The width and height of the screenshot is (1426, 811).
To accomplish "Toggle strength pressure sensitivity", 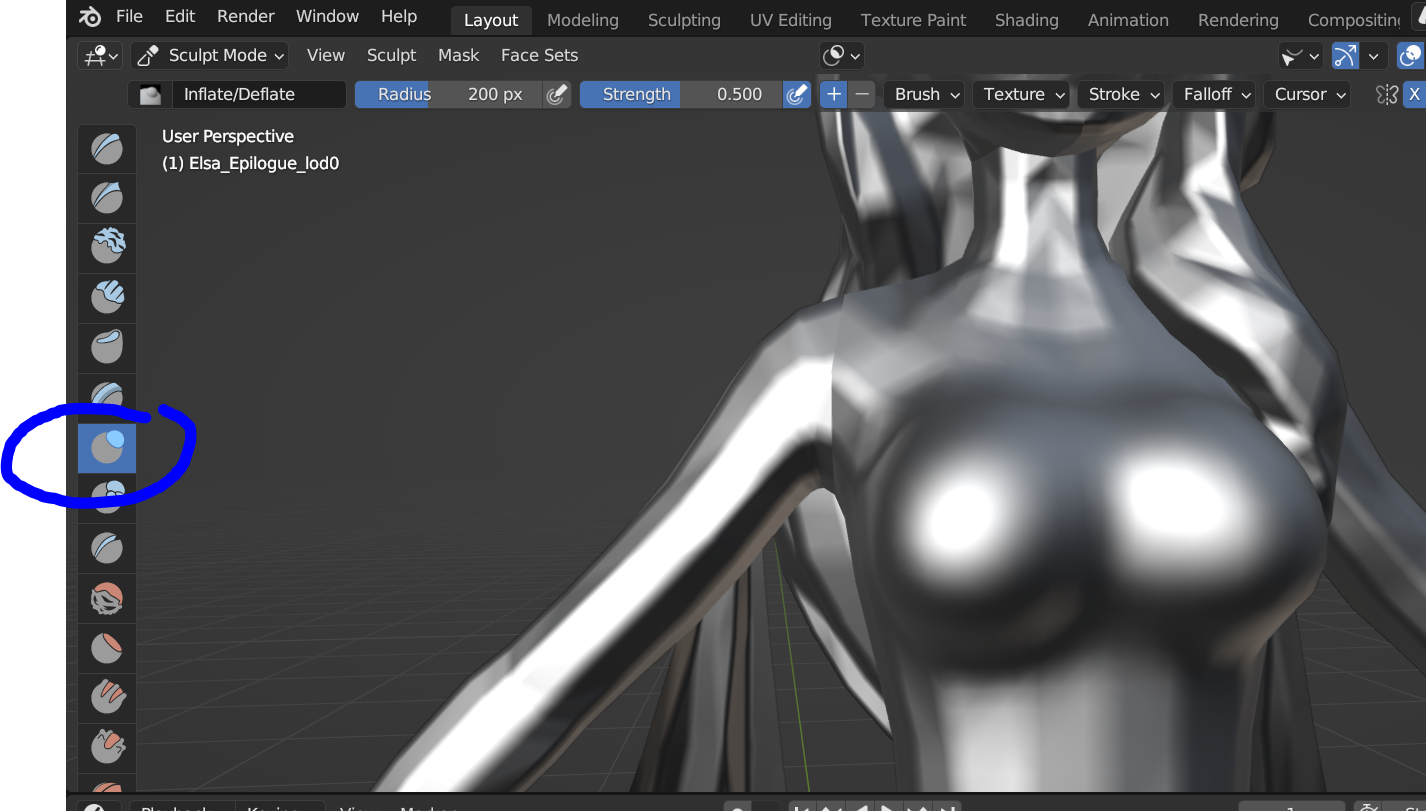I will [797, 94].
